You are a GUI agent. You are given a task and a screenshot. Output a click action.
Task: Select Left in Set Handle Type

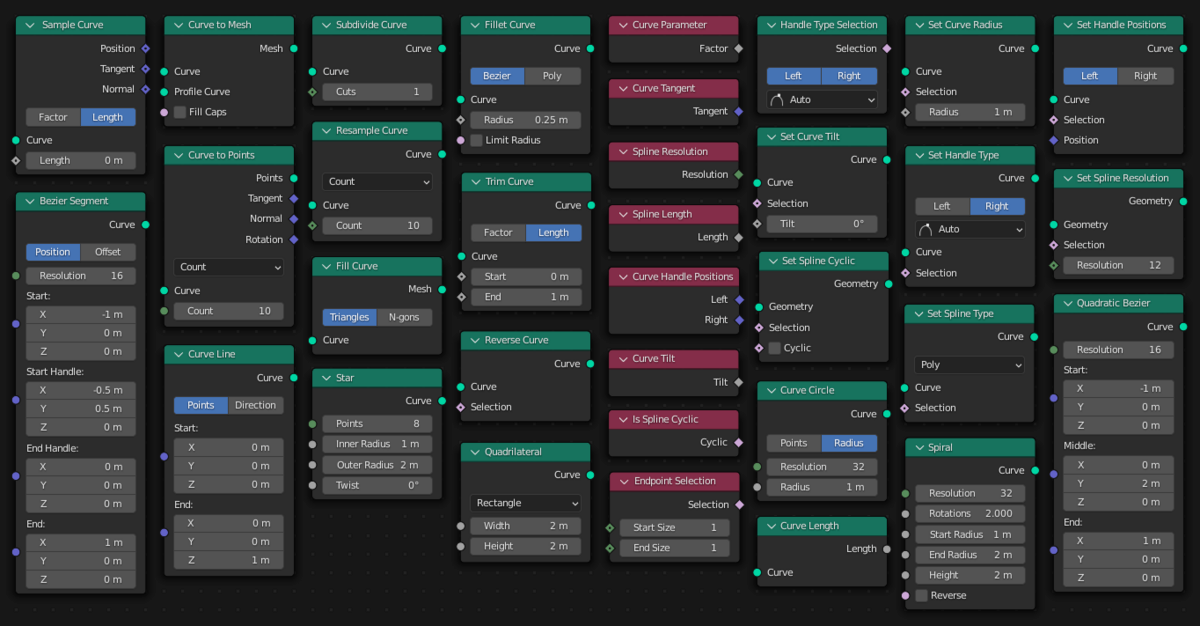[942, 206]
